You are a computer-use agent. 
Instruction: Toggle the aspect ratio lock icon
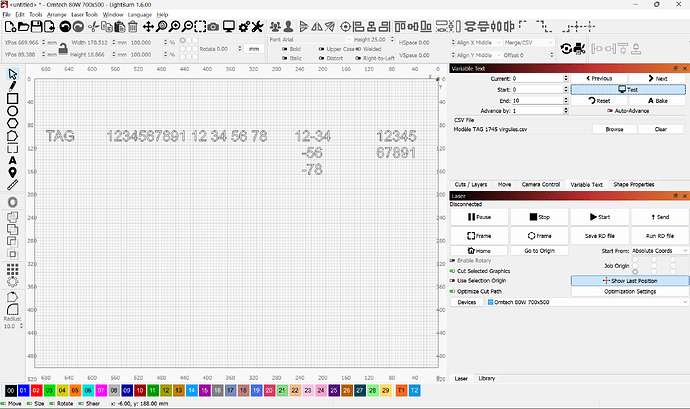coord(61,48)
